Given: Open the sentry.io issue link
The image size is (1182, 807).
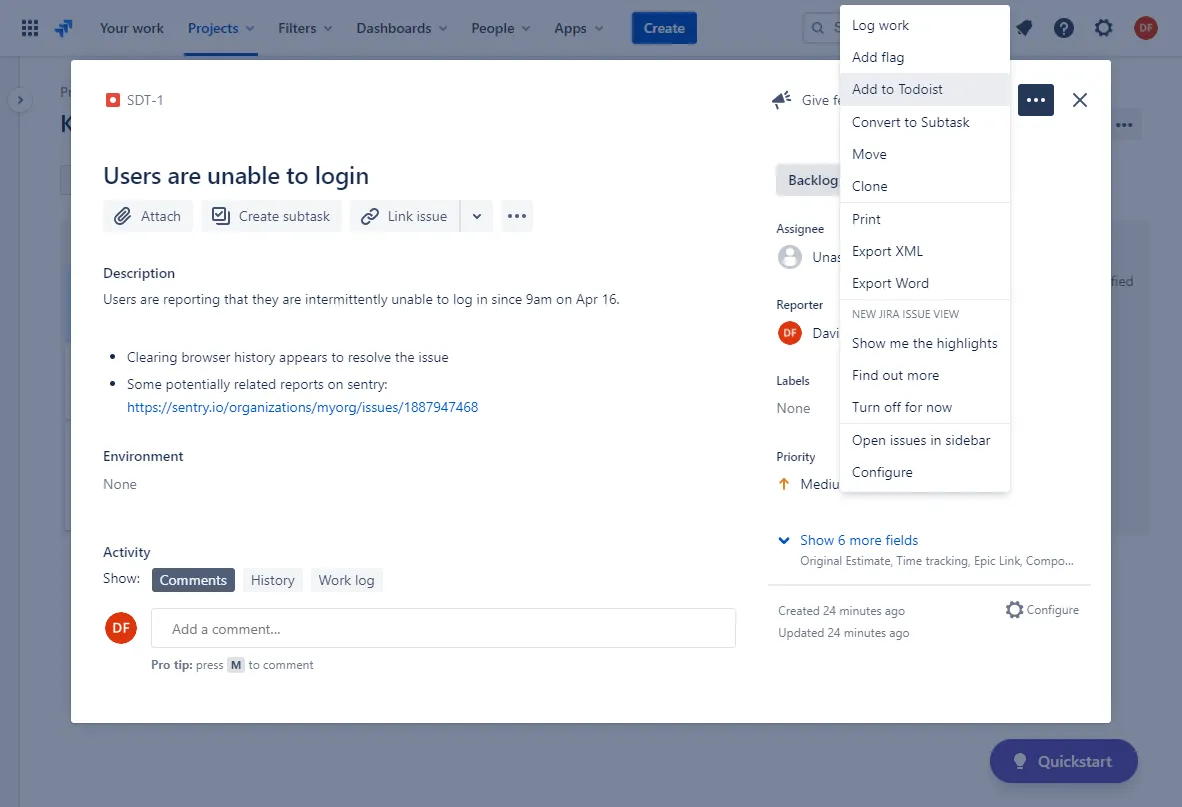Looking at the screenshot, I should pos(302,407).
